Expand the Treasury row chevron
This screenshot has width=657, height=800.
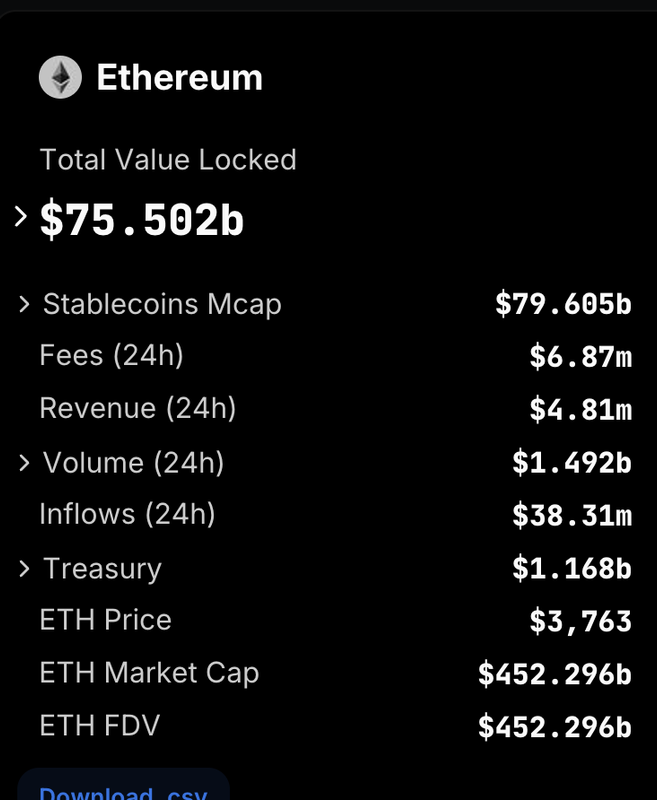pos(23,568)
